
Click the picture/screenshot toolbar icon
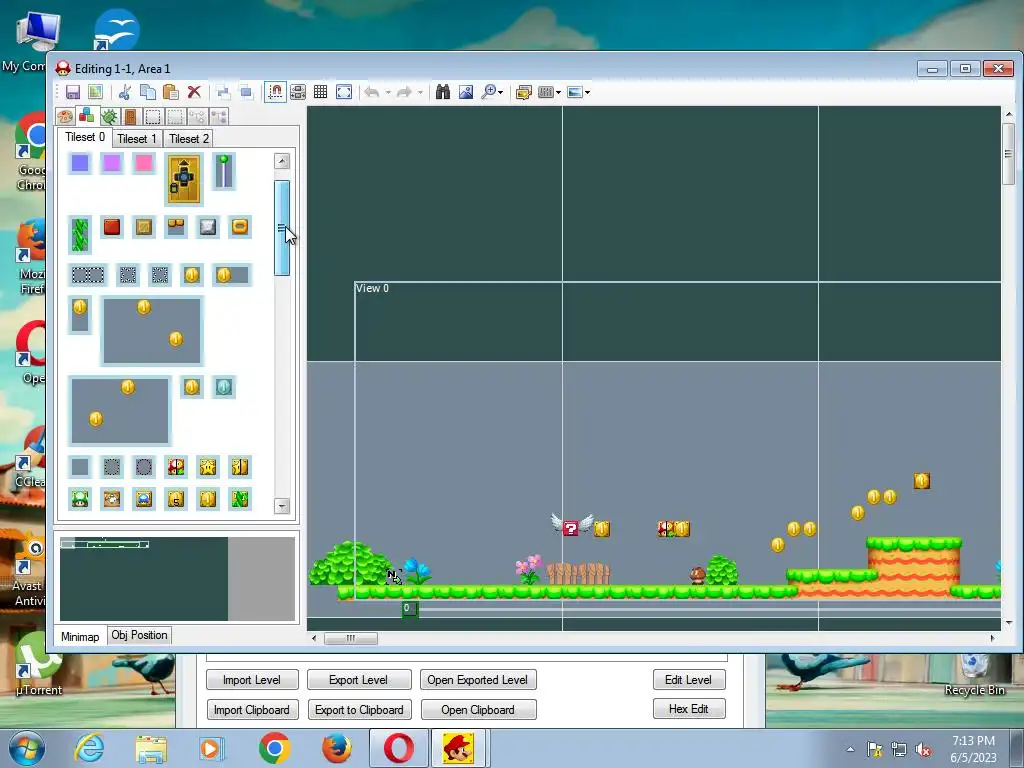(x=466, y=92)
